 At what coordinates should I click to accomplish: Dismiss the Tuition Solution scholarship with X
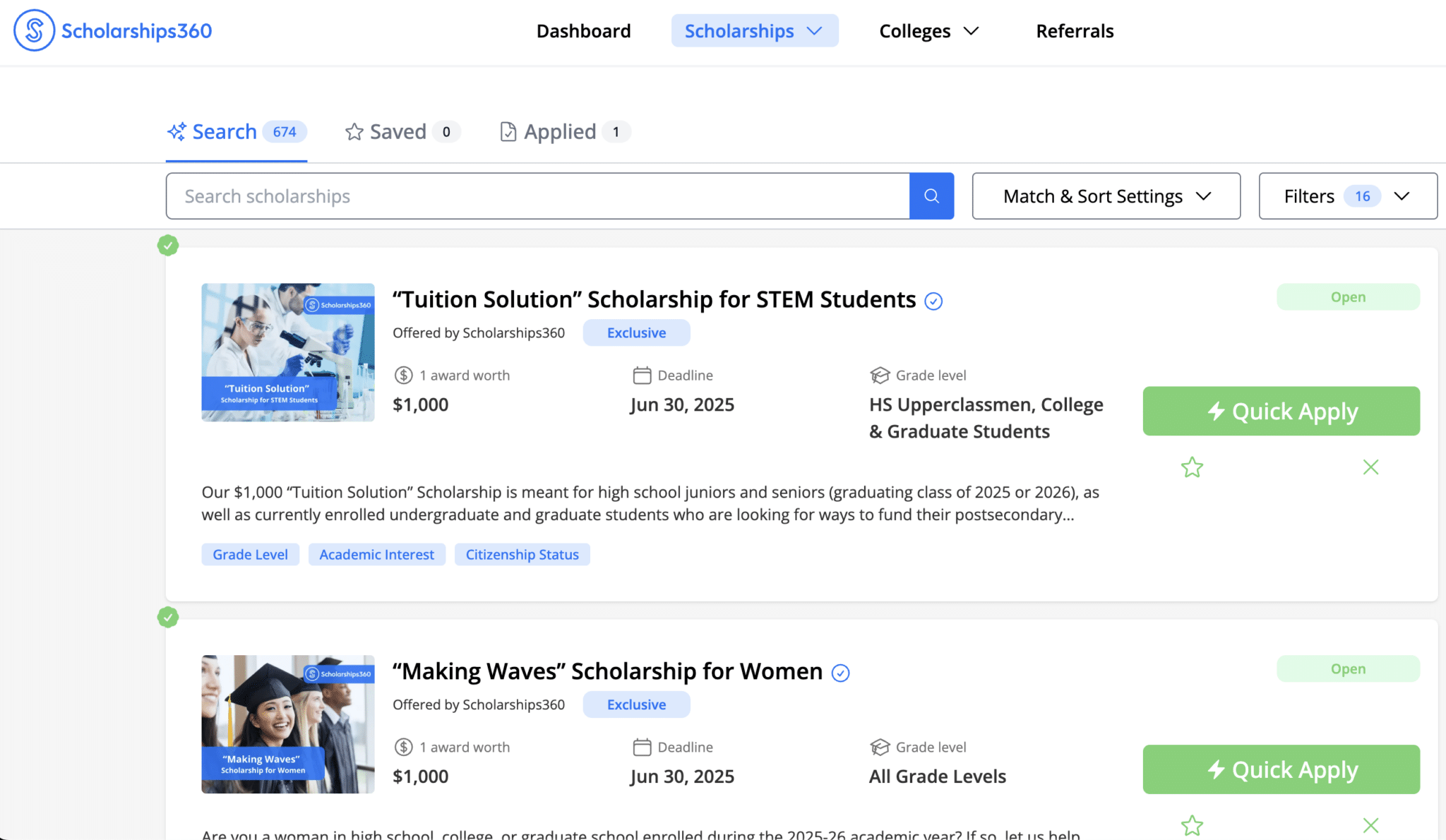point(1370,467)
